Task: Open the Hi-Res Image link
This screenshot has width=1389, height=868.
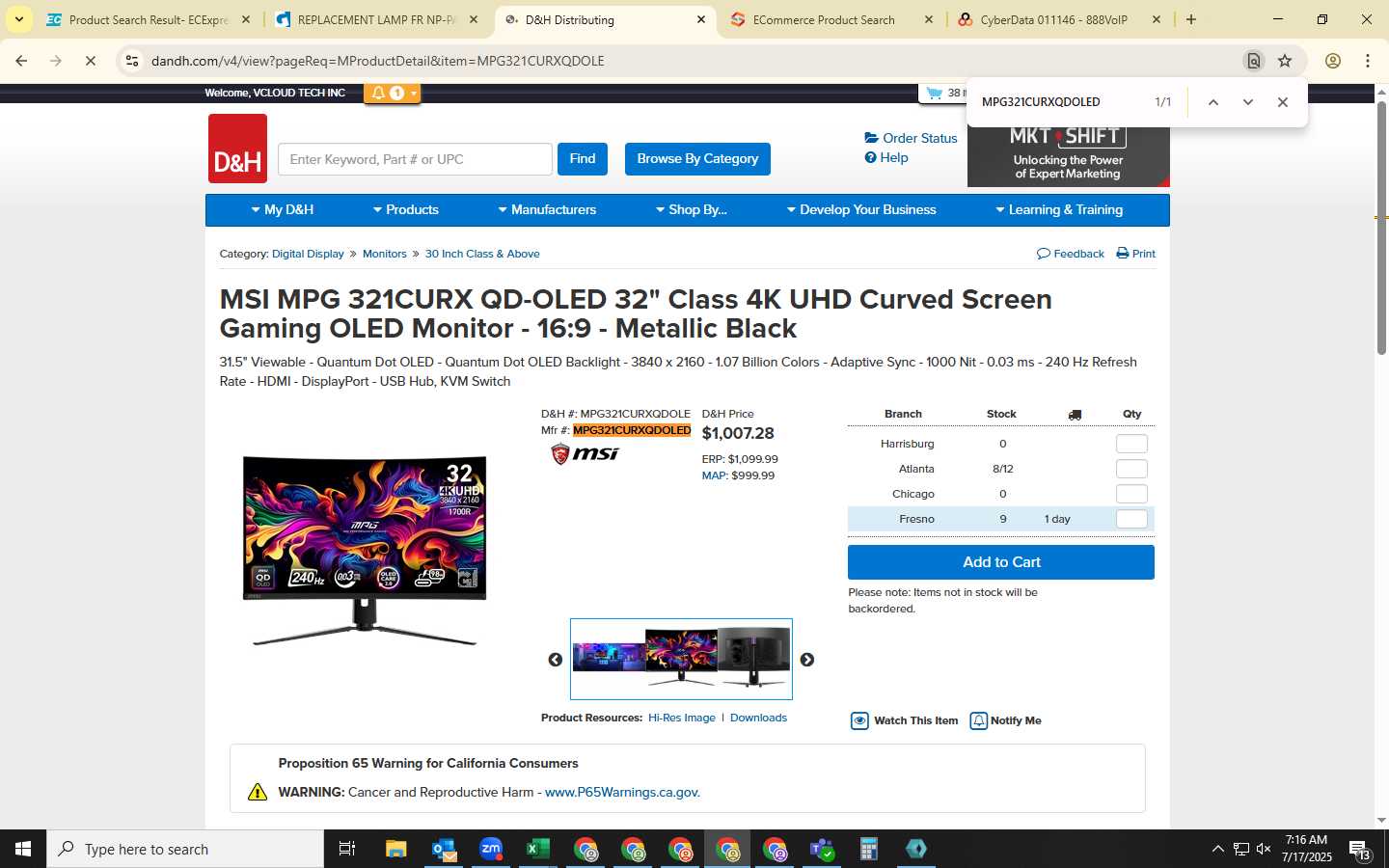Action: coord(682,718)
